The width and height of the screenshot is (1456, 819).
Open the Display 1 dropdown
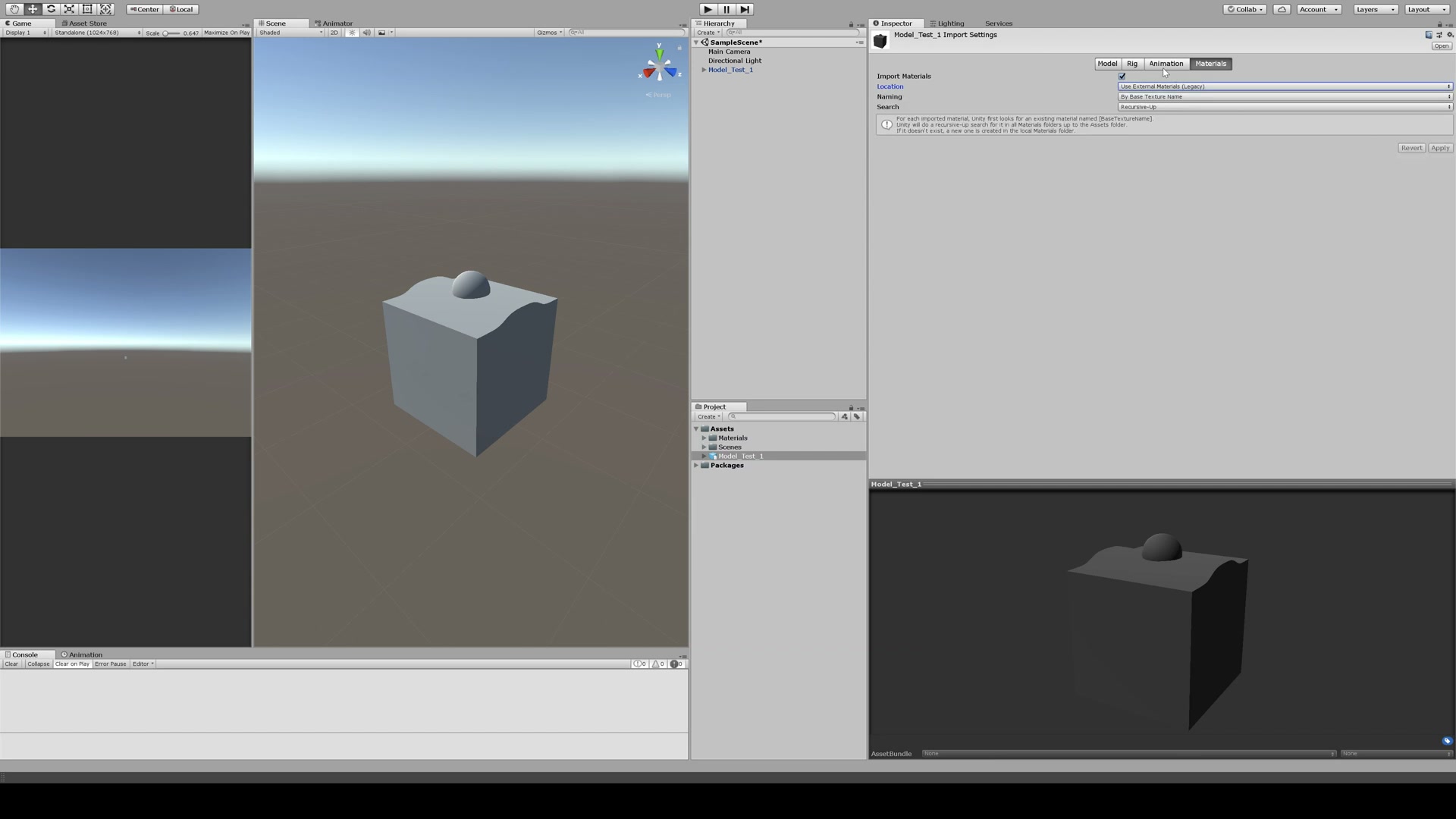[25, 33]
